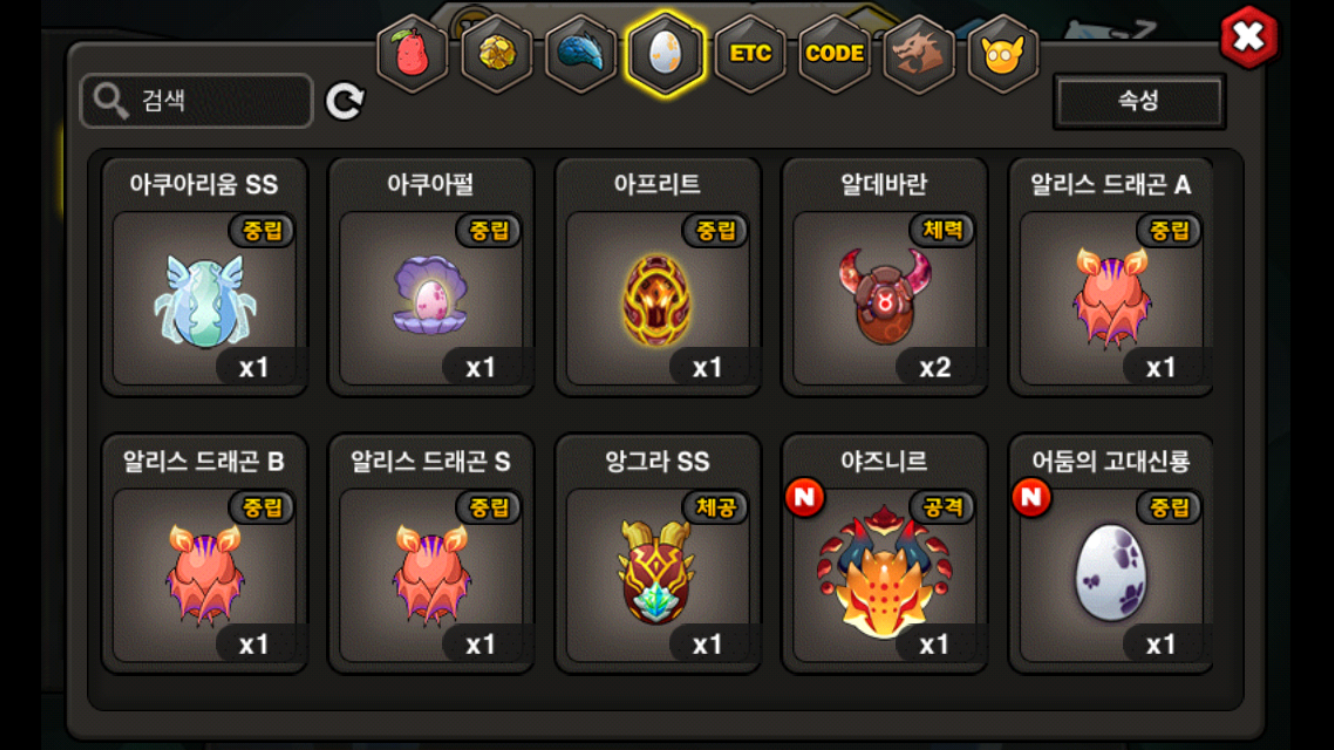Pick the 아쿠아펄 shell egg
The width and height of the screenshot is (1334, 750).
click(431, 277)
